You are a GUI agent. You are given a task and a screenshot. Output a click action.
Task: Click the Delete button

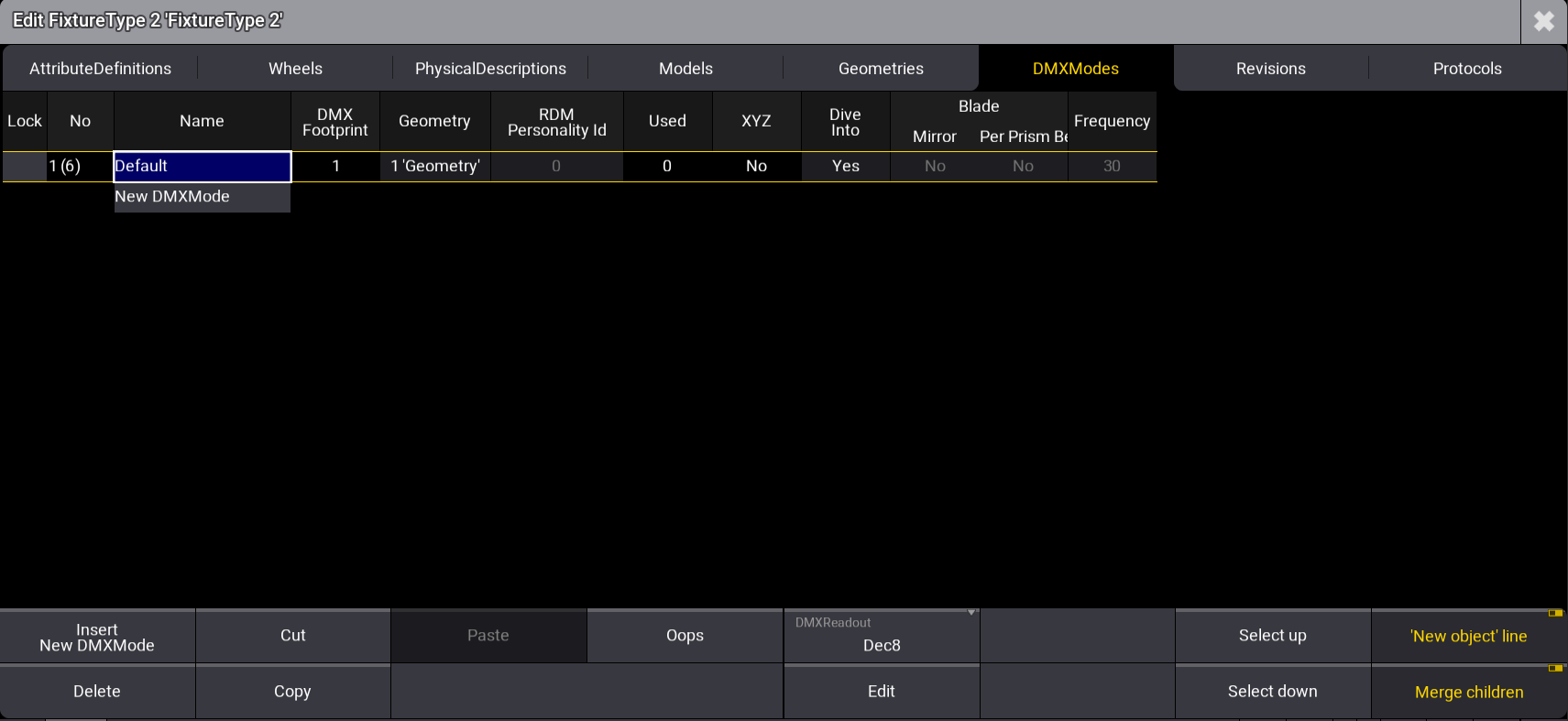point(97,692)
